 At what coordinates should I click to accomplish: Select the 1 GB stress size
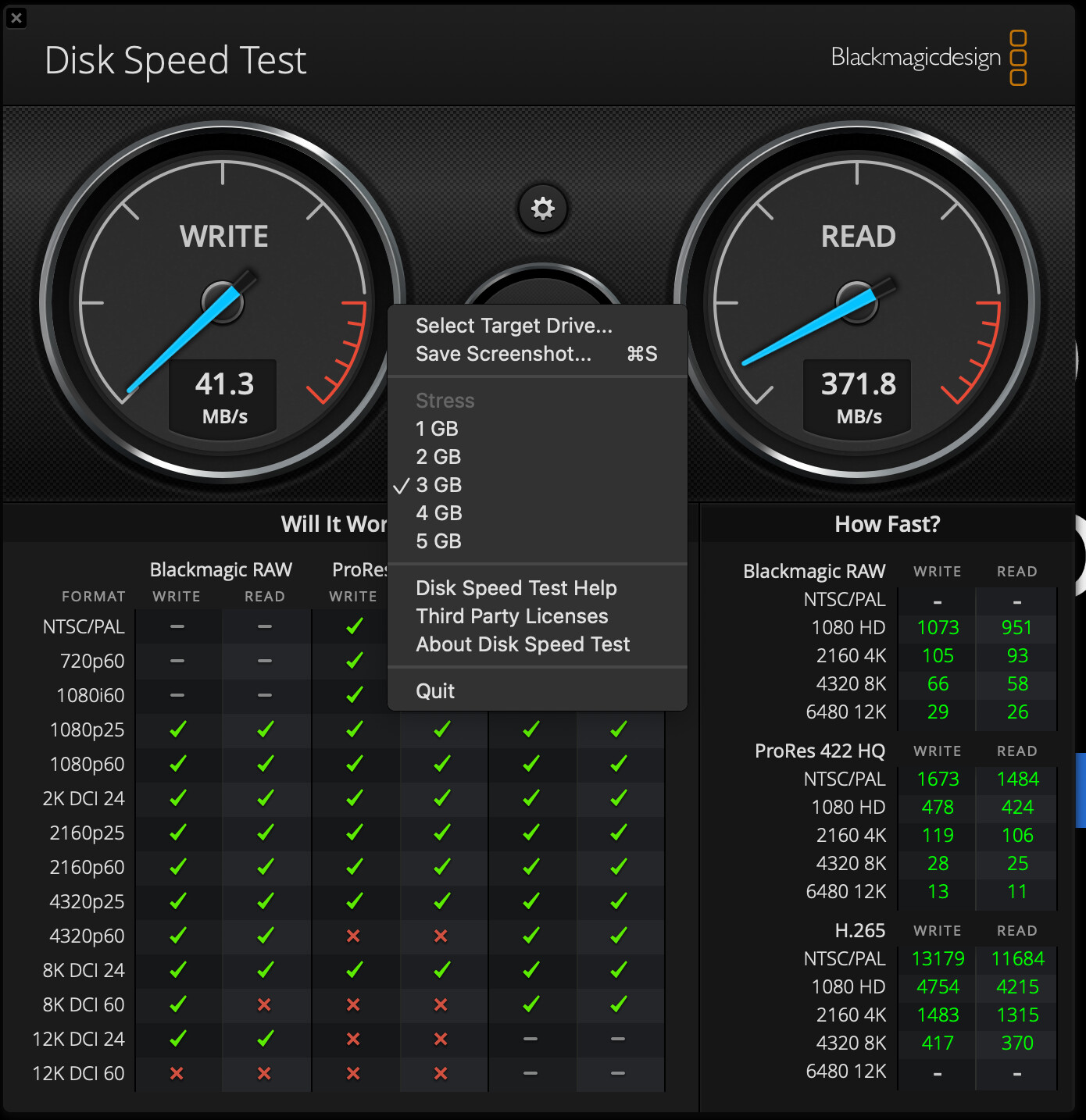[x=437, y=429]
